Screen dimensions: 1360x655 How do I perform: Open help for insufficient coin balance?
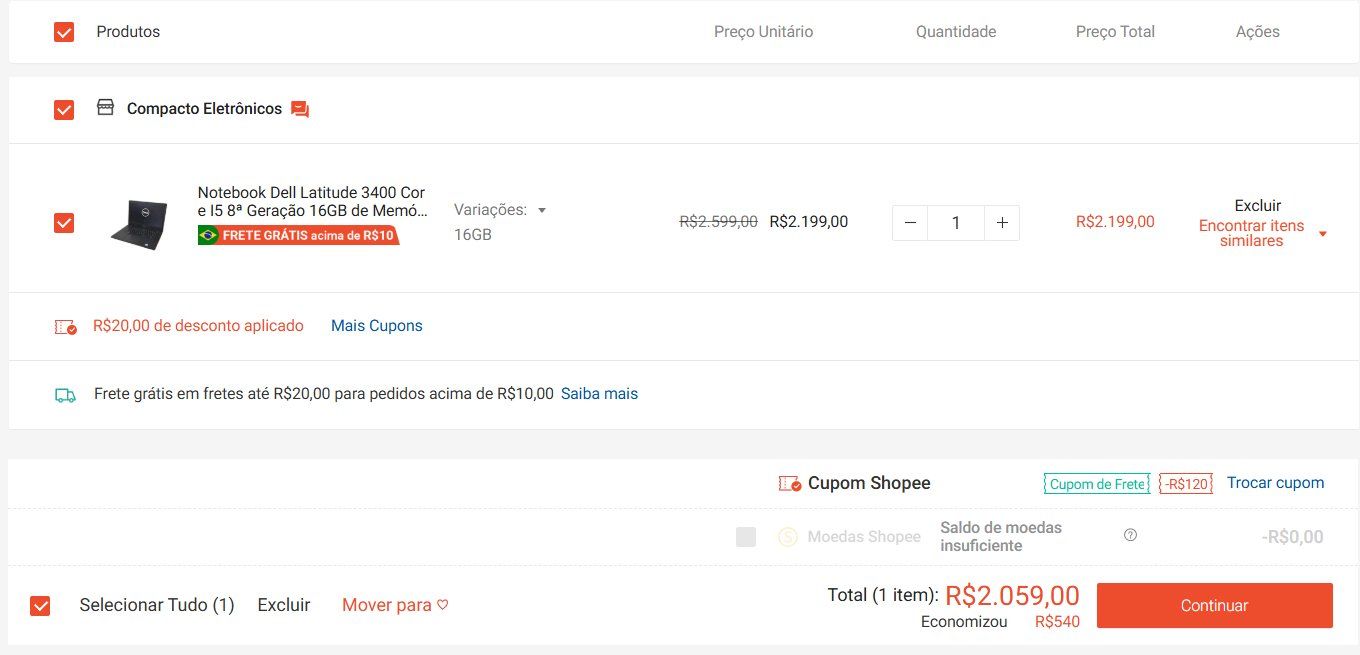click(x=1130, y=535)
